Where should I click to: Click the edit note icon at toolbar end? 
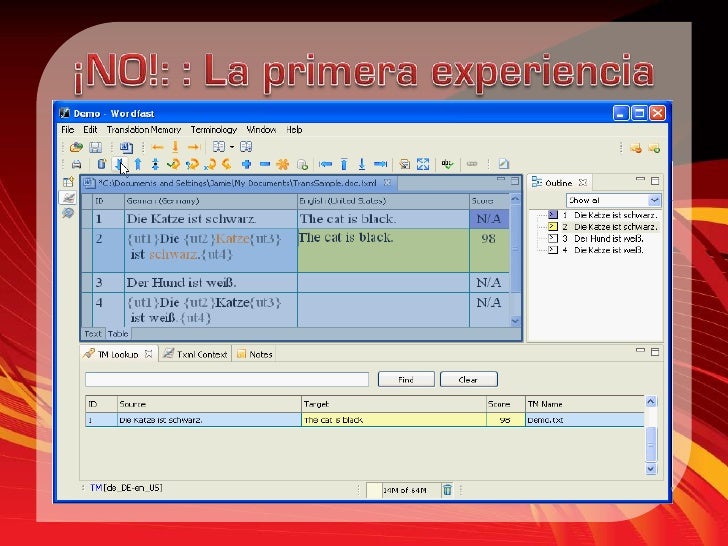pyautogui.click(x=504, y=163)
